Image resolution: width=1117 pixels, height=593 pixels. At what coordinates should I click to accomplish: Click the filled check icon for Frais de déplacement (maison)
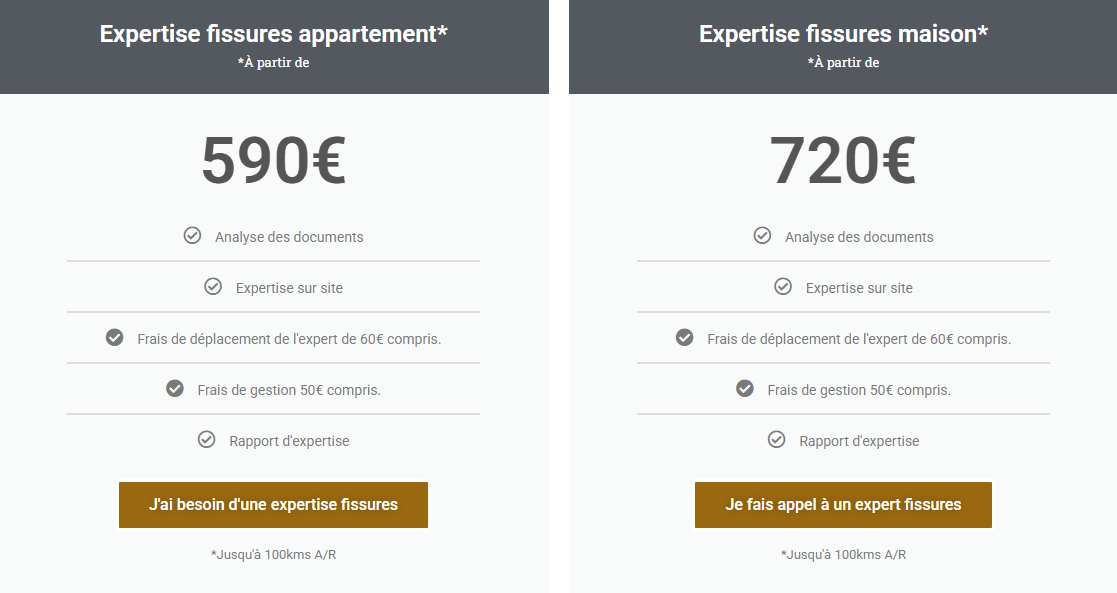pyautogui.click(x=684, y=338)
